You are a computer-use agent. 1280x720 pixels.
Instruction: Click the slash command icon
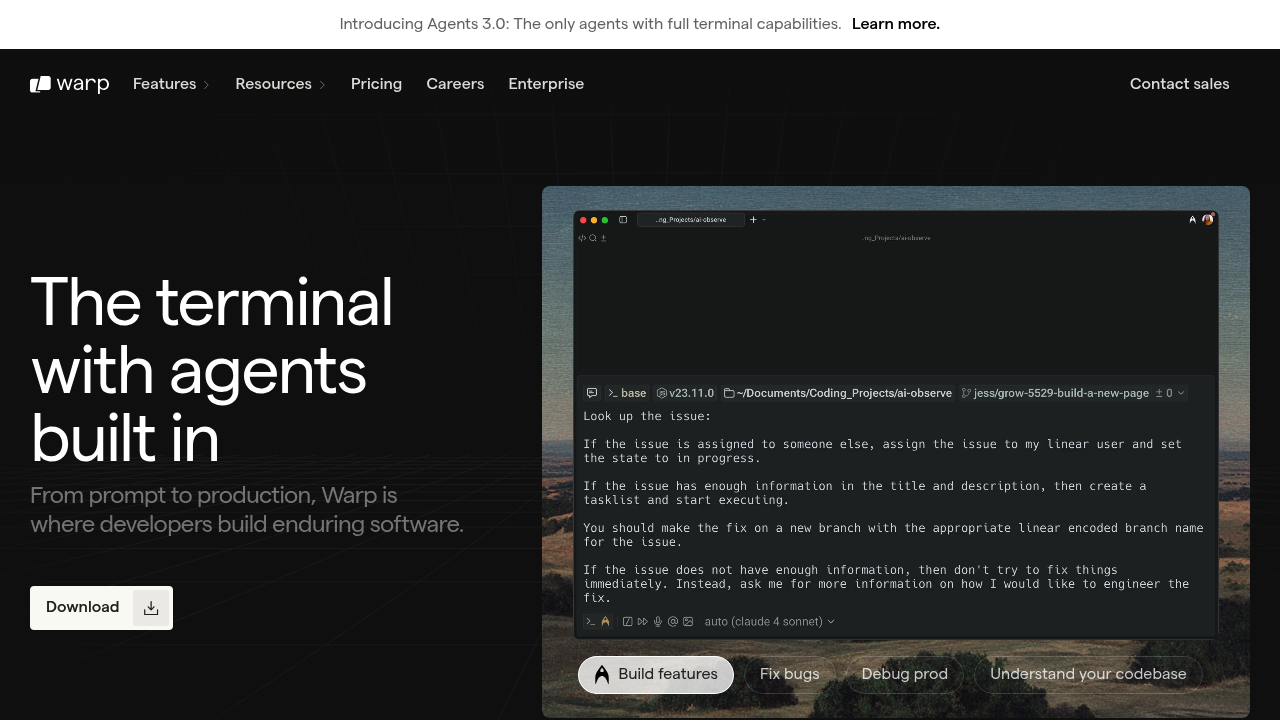(628, 622)
